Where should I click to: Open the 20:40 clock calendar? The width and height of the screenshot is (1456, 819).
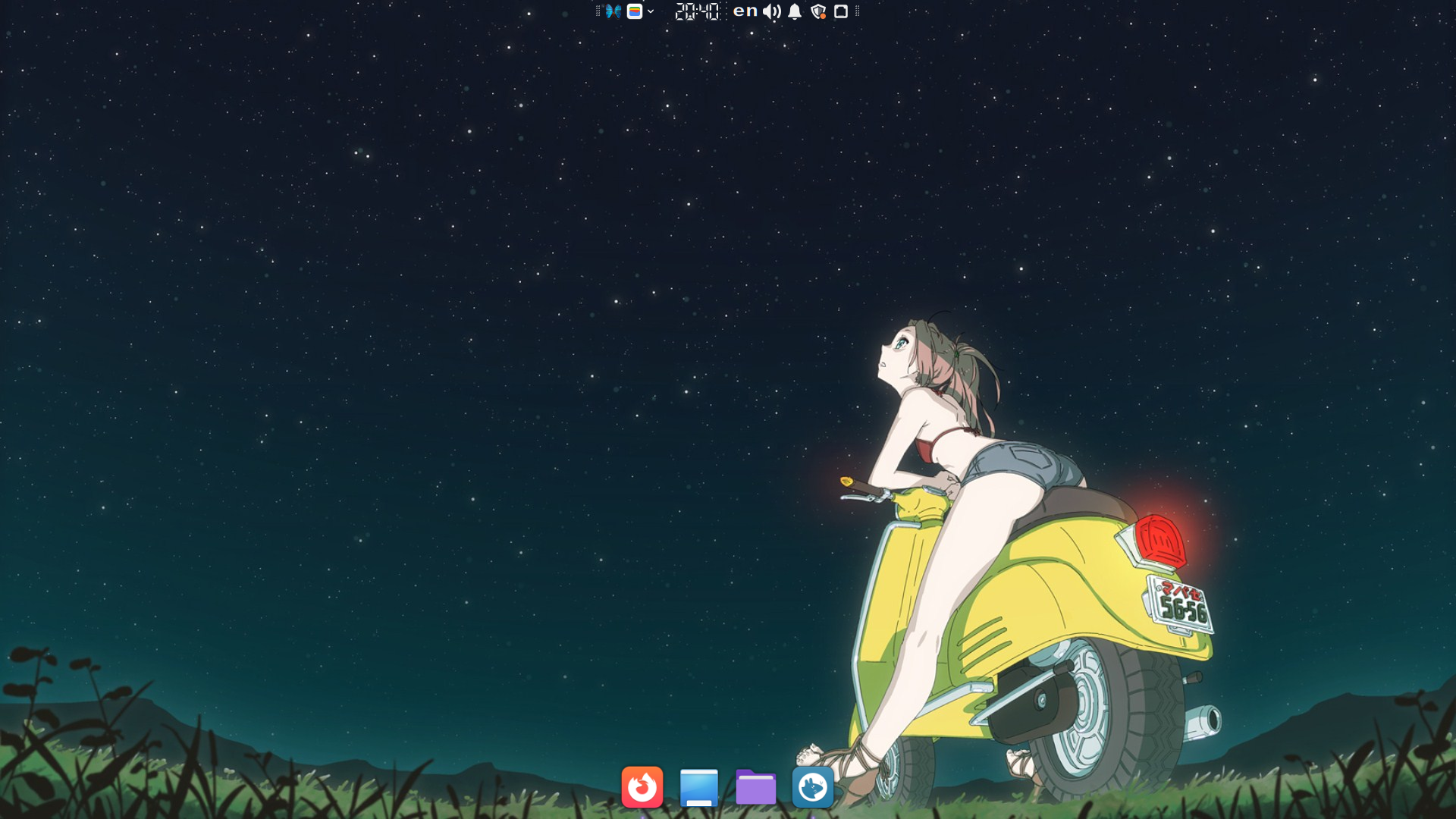696,11
